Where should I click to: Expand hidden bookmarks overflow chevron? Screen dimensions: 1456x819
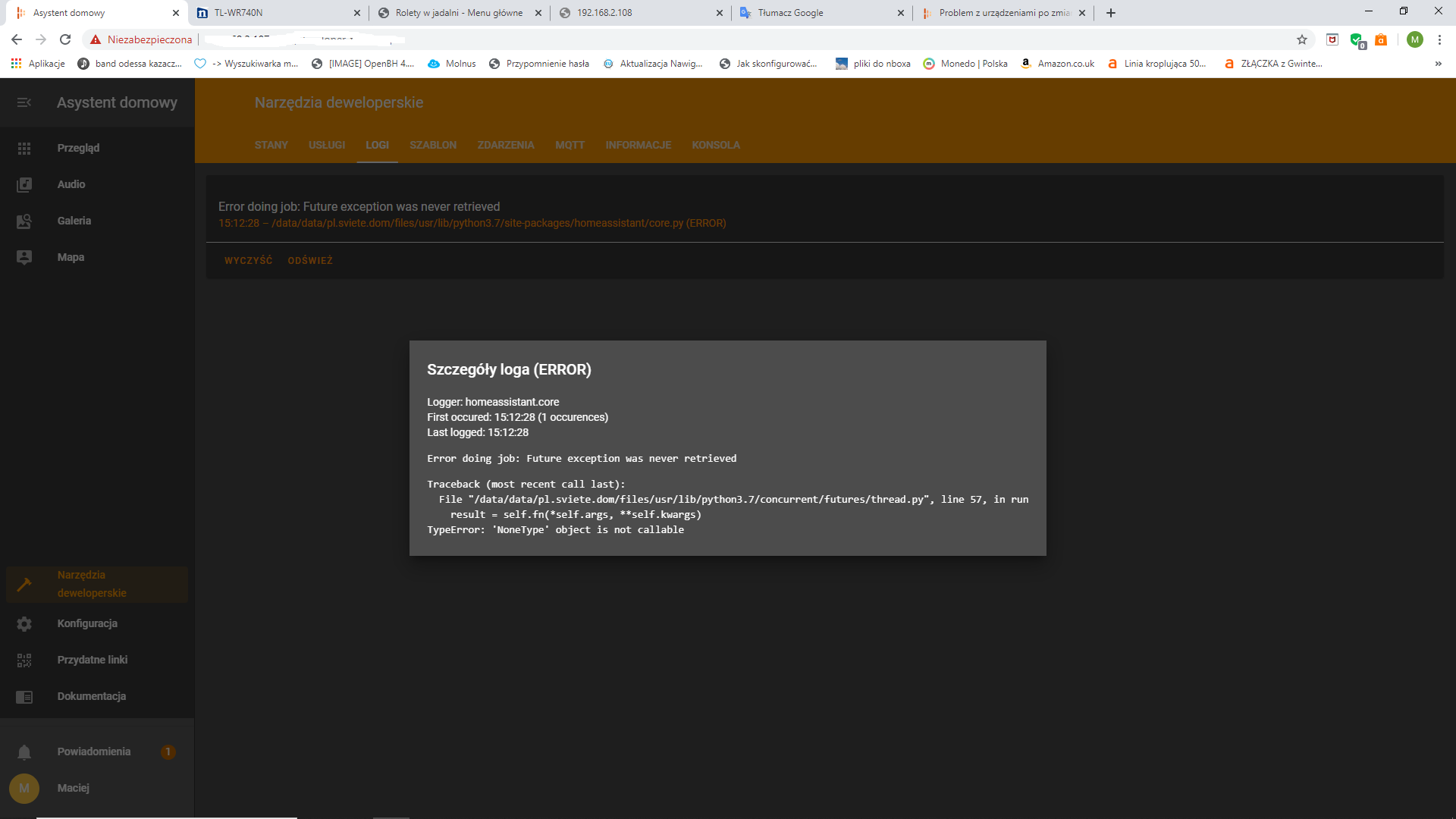(x=1438, y=64)
